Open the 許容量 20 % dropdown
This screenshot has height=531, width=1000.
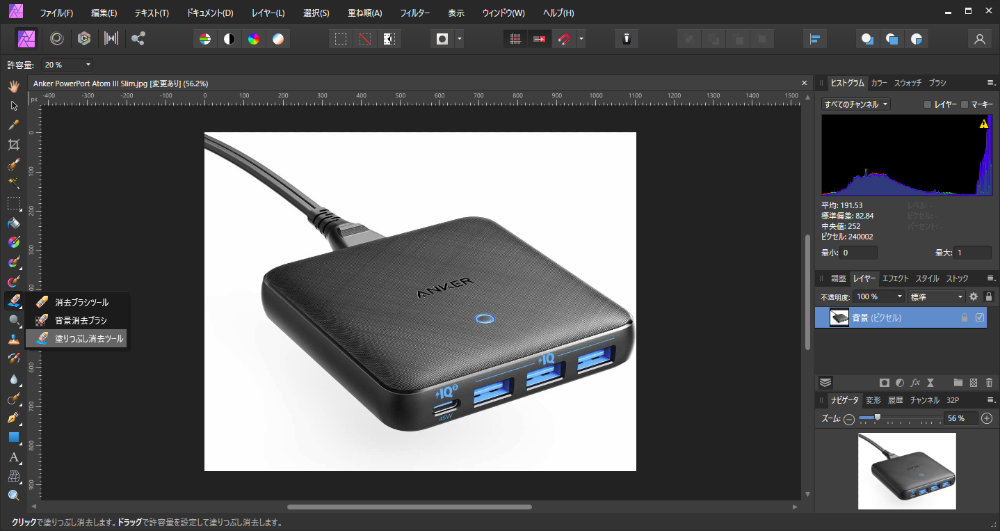(68, 64)
